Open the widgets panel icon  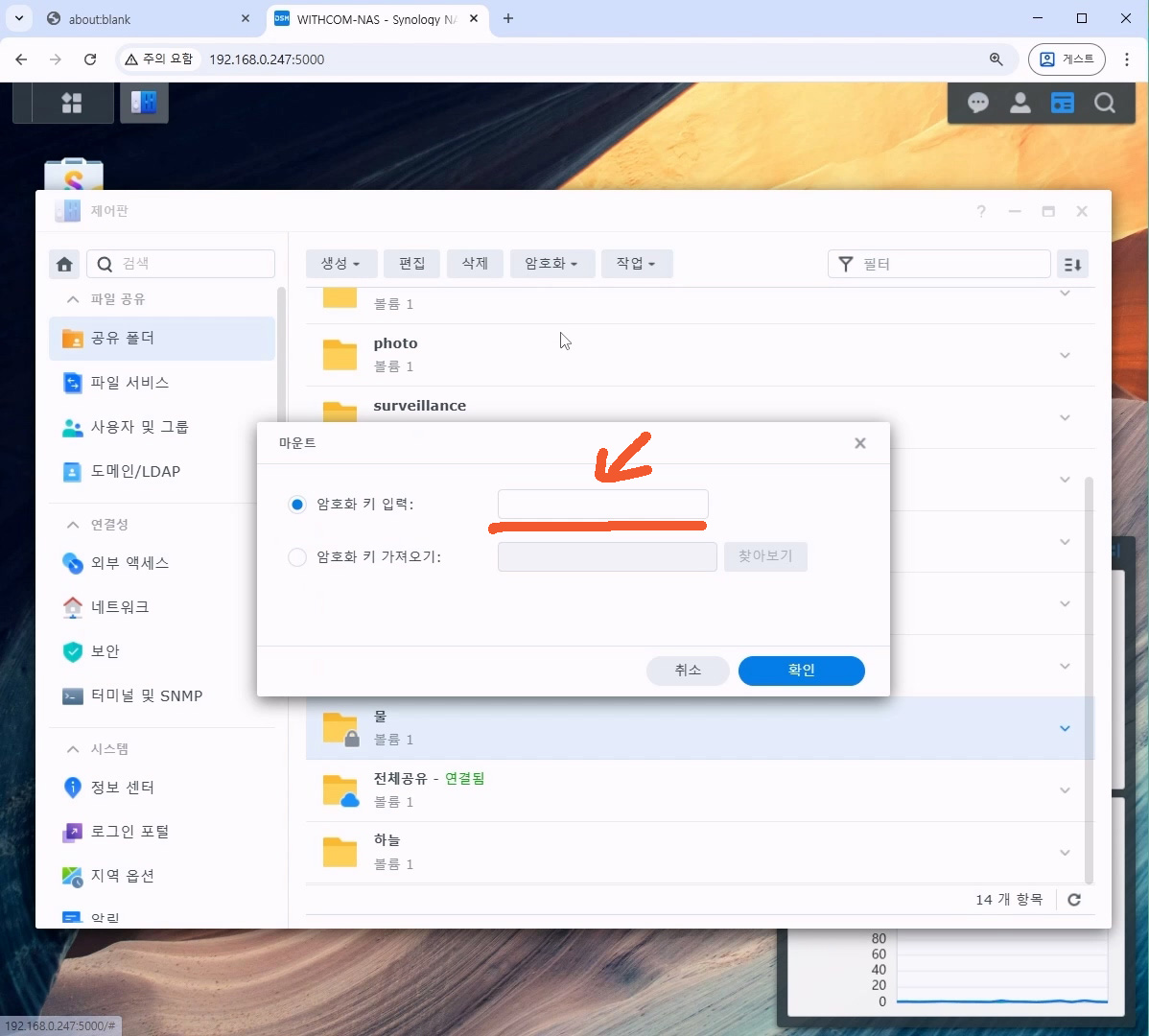pyautogui.click(x=1063, y=103)
